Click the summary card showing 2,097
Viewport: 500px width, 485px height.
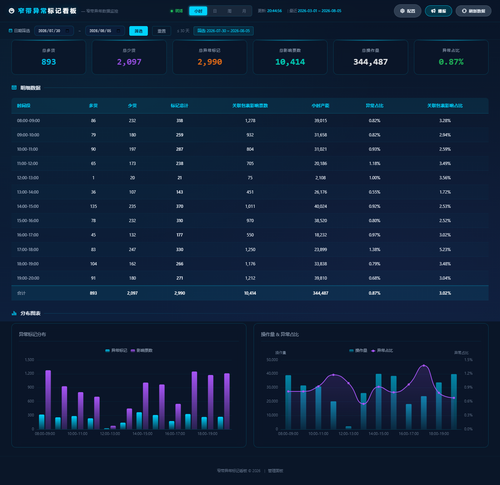tap(129, 57)
